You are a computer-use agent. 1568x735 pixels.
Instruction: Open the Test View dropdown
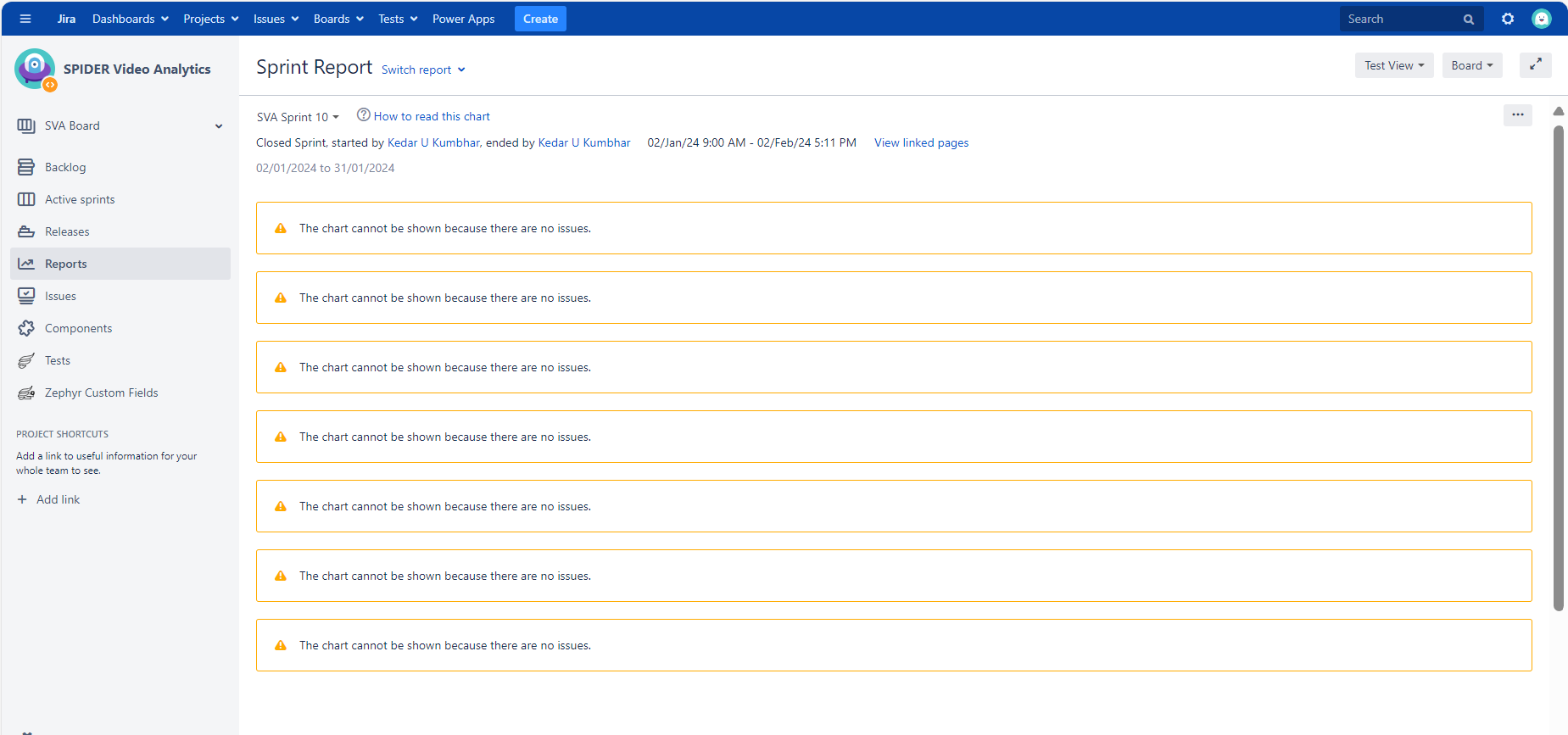[1394, 65]
